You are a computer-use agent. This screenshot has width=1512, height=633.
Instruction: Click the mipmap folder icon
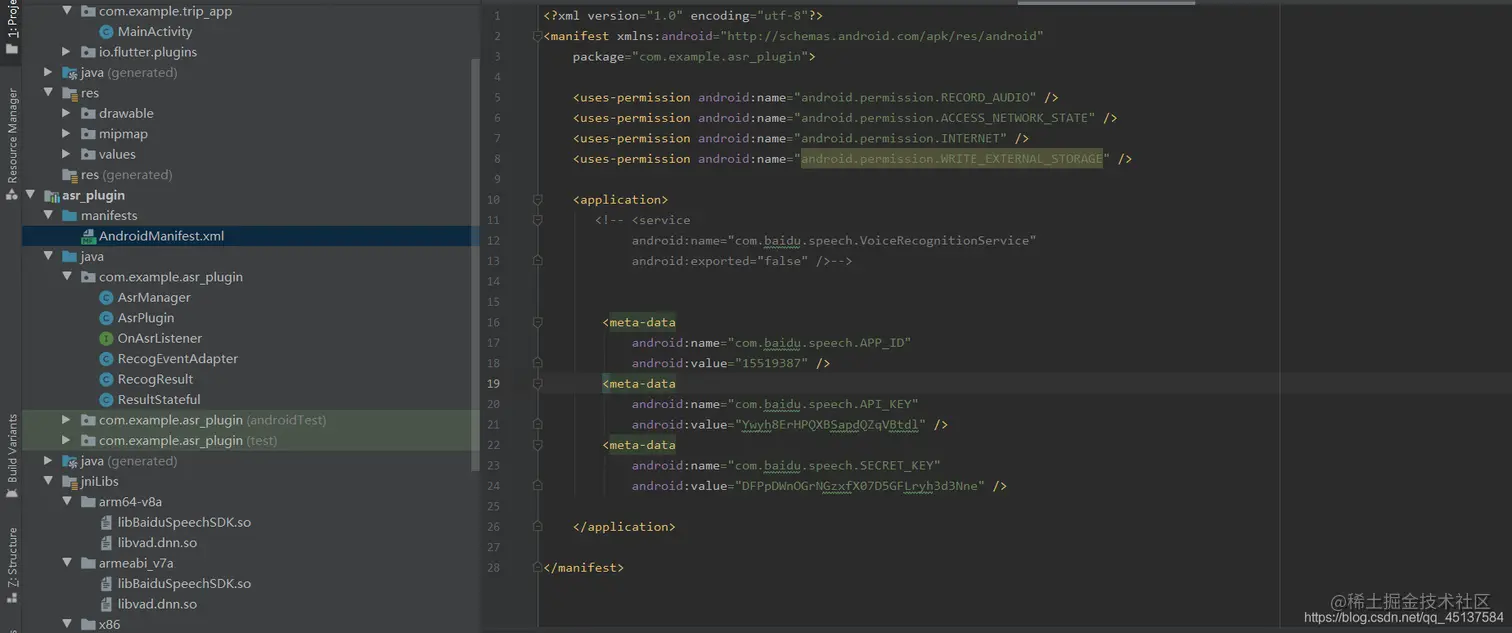(x=88, y=134)
